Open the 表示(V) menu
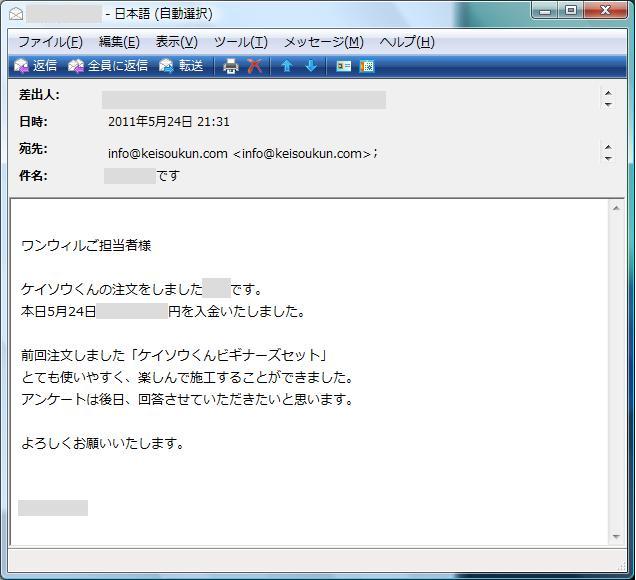 [x=176, y=42]
